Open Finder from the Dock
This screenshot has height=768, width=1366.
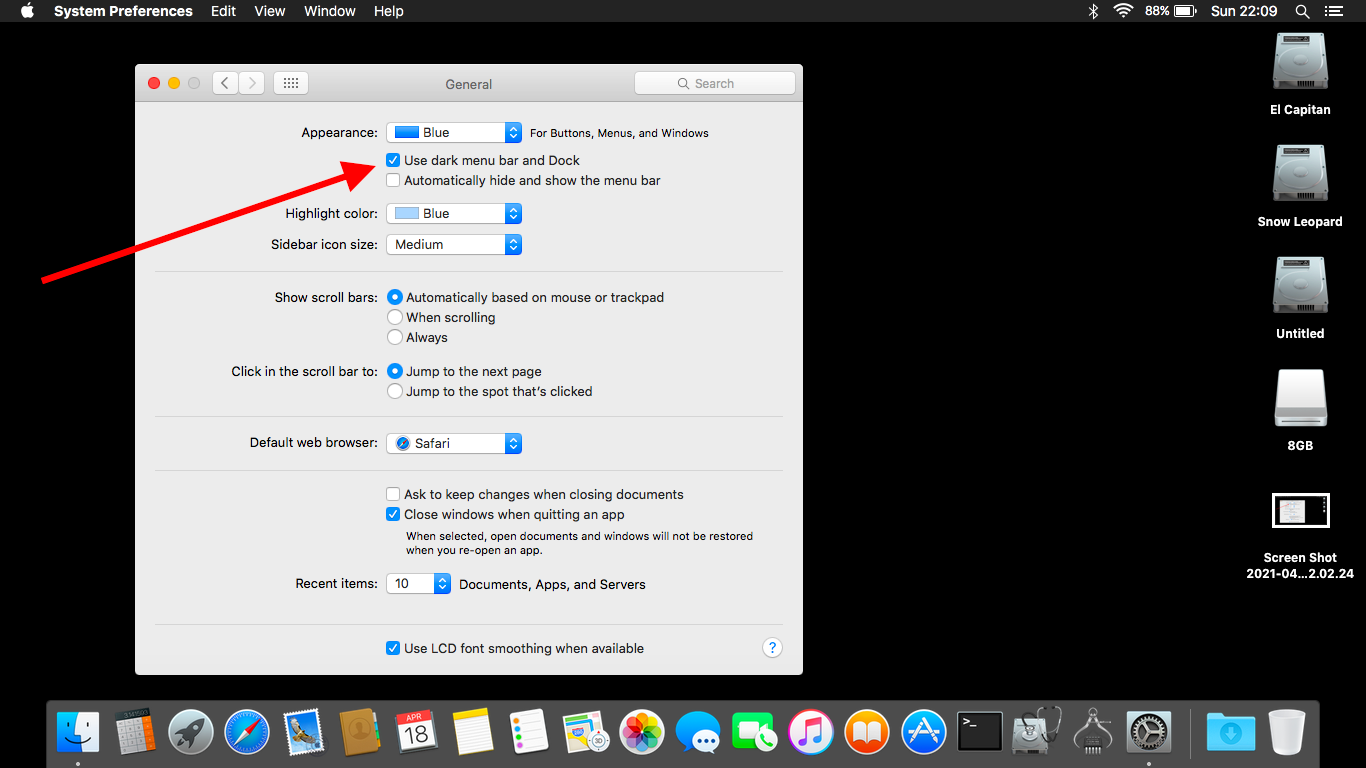pos(78,732)
